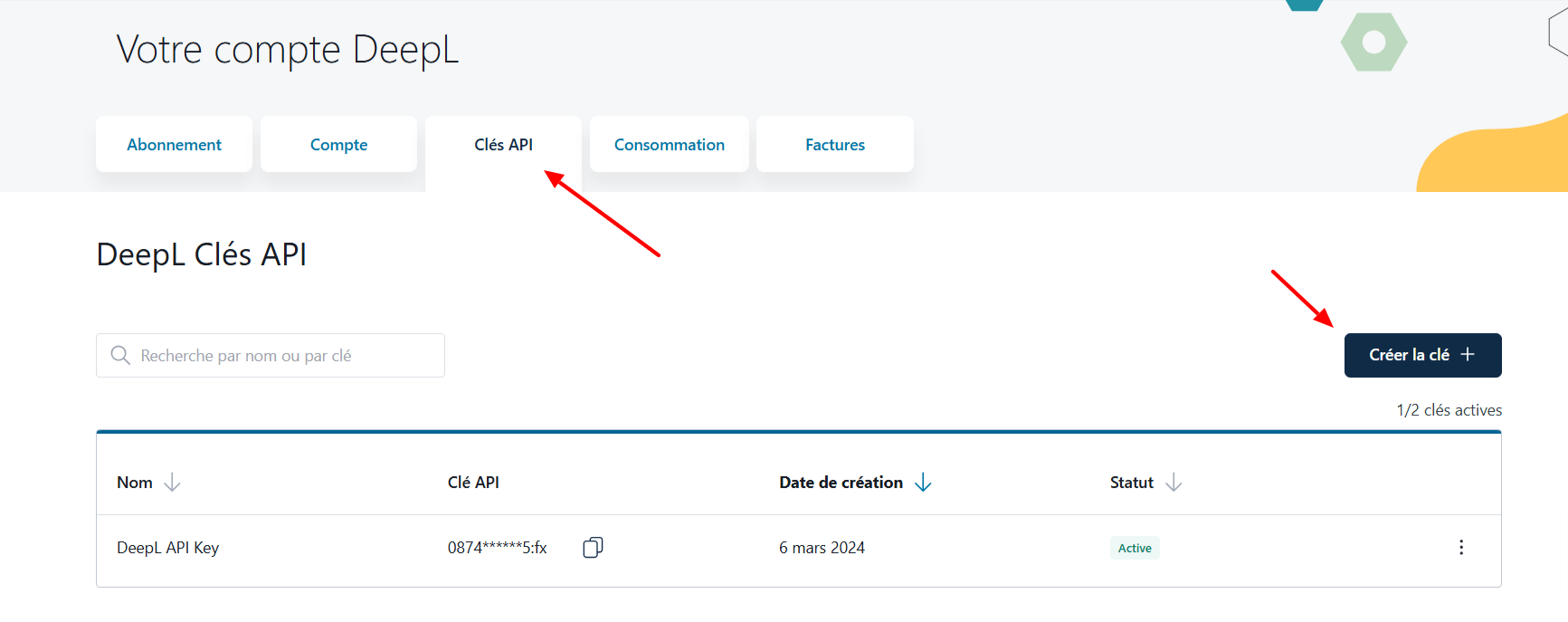Click the Nom column header

click(135, 483)
